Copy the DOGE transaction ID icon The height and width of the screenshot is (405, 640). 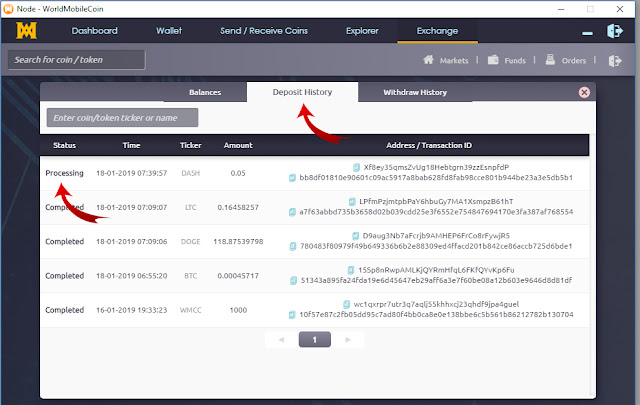293,246
